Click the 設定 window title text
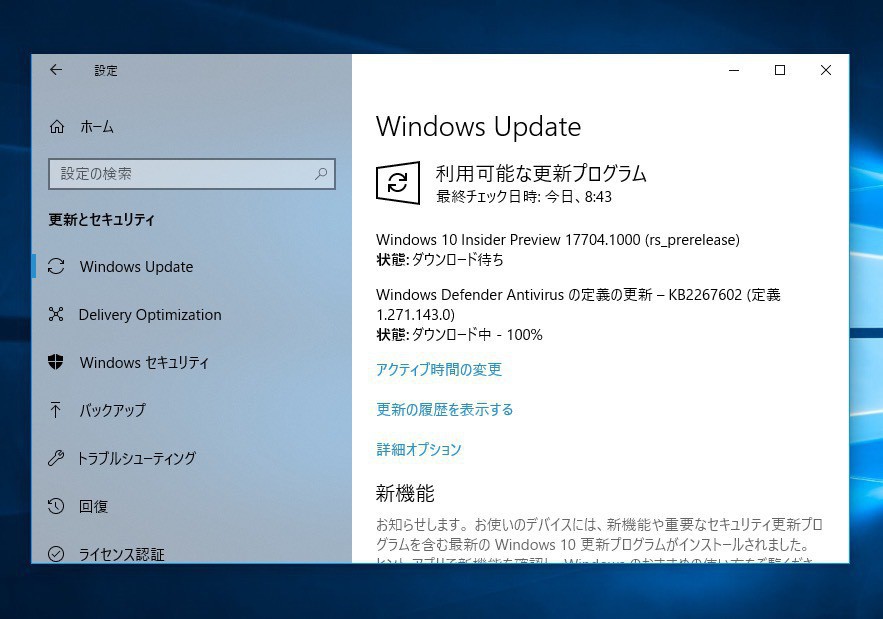 106,70
